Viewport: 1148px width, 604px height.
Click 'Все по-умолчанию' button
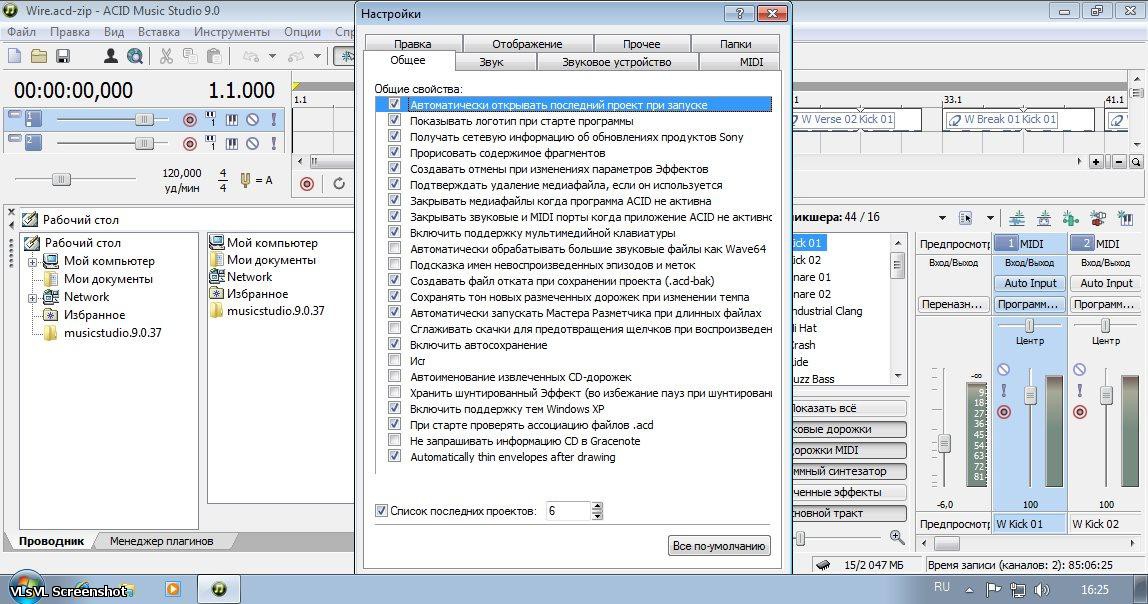pyautogui.click(x=719, y=545)
